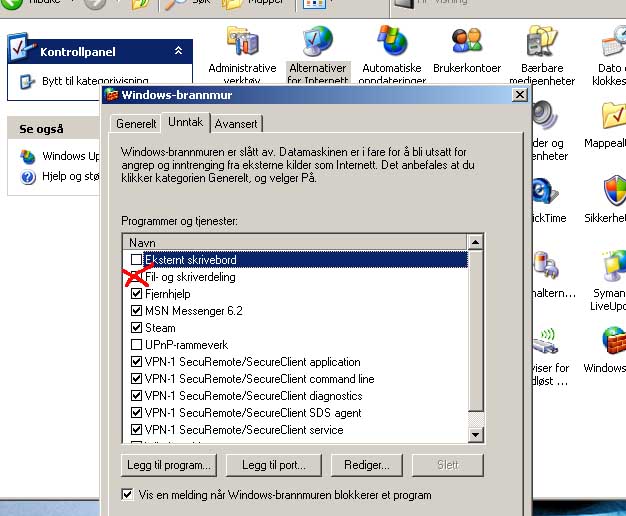The image size is (626, 516).
Task: Click the list scroll up arrow
Action: (x=475, y=242)
